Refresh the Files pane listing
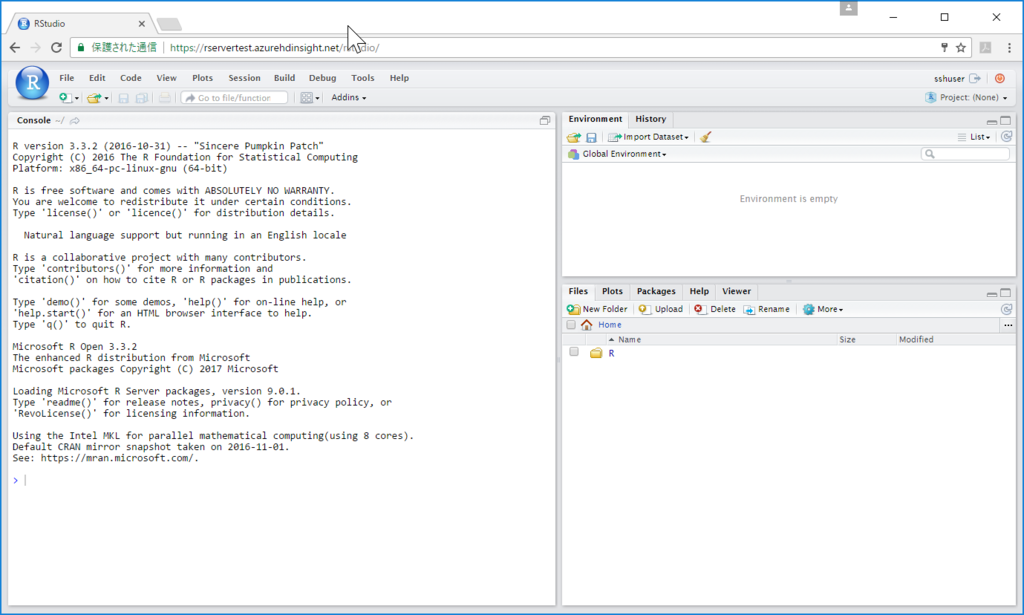Screen dimensions: 1024x615 click(1006, 309)
